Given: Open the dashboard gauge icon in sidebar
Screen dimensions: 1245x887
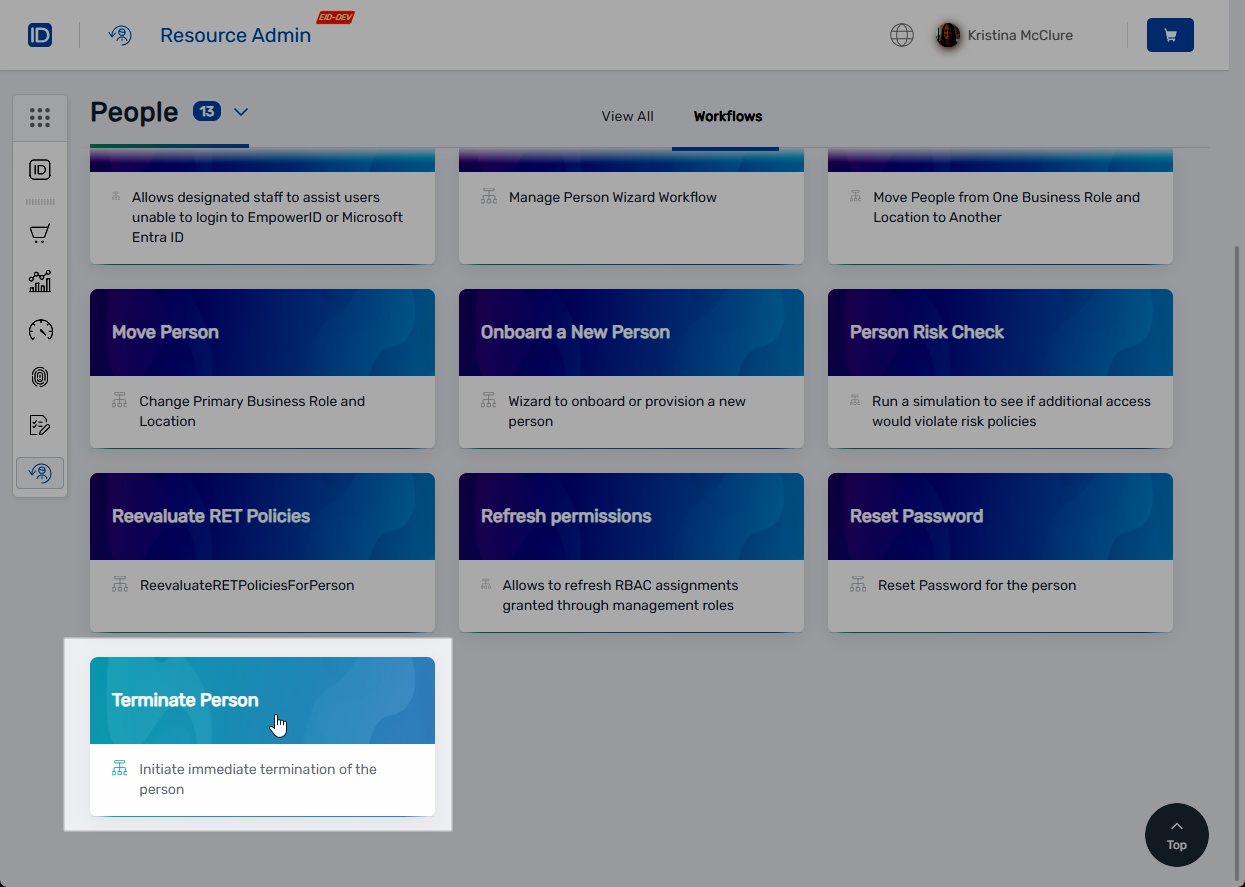Looking at the screenshot, I should (x=40, y=329).
